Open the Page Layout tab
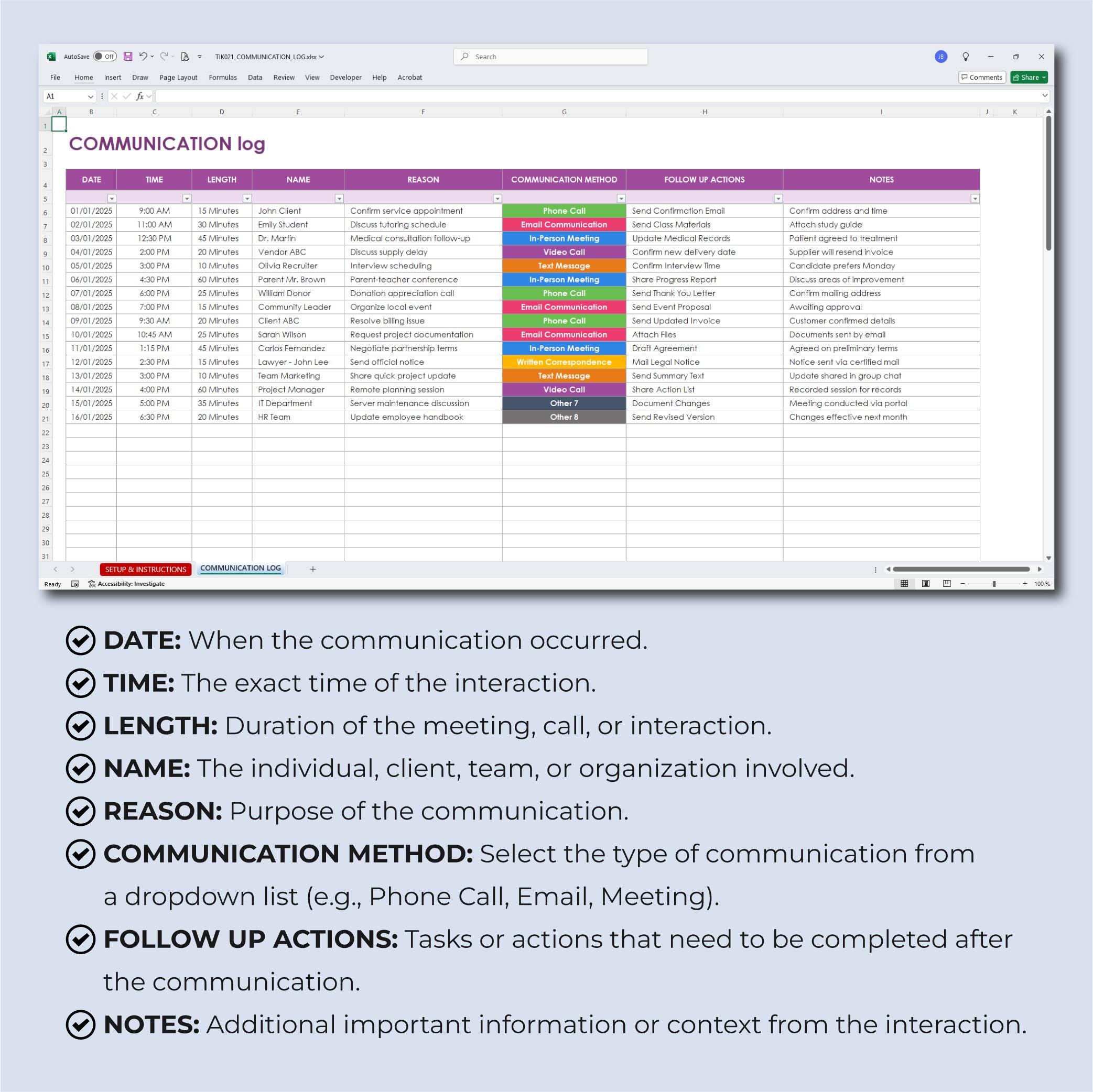This screenshot has height=1092, width=1093. 178,78
